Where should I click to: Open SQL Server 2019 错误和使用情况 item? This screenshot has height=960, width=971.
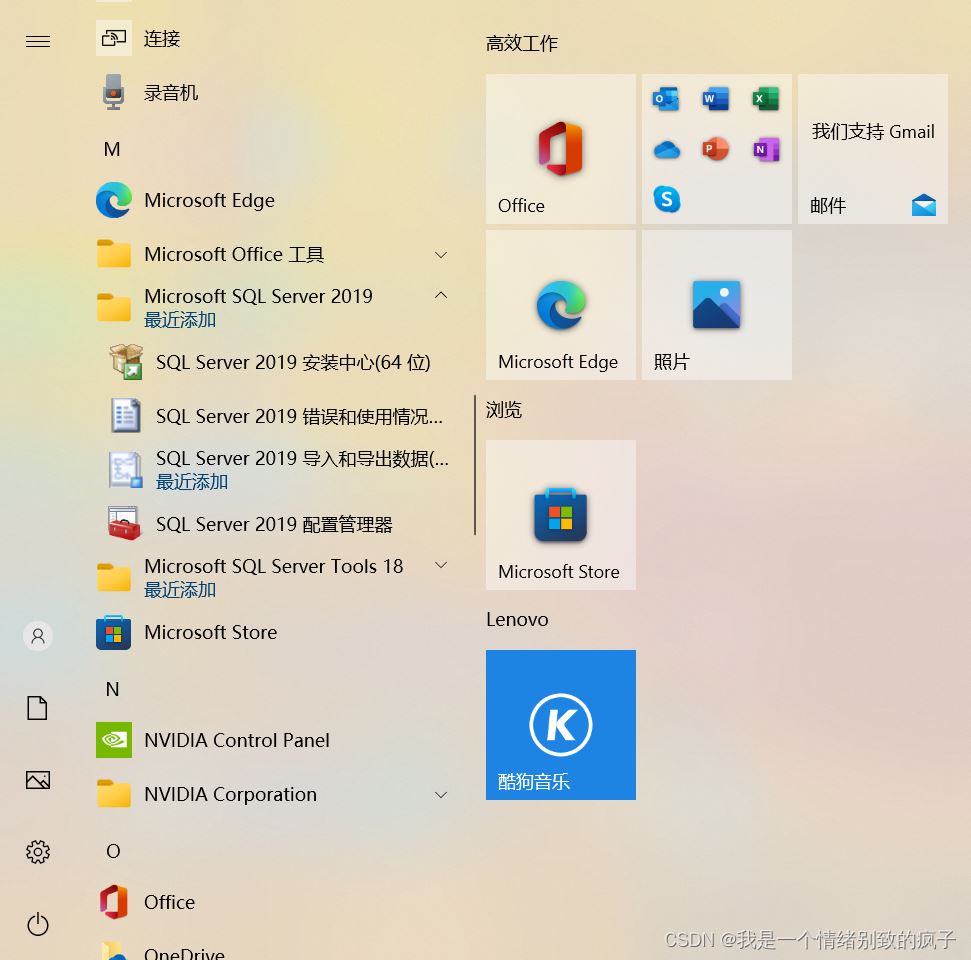tap(279, 416)
